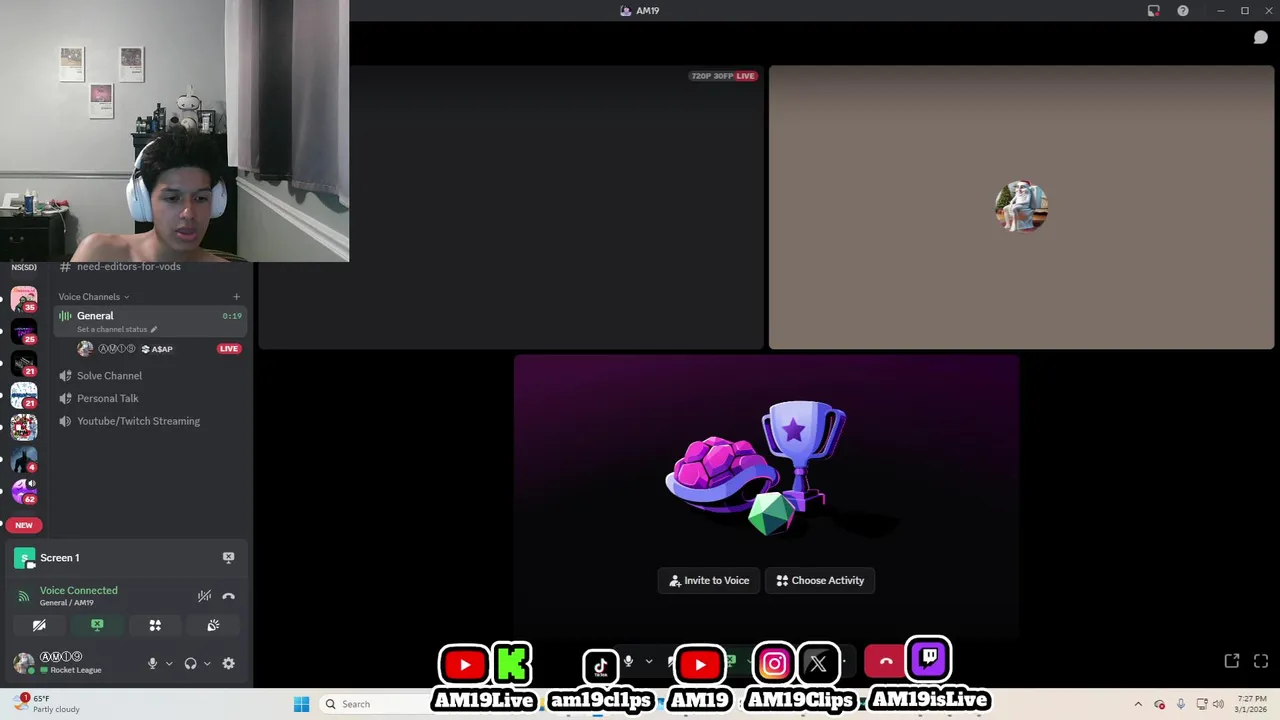This screenshot has width=1280, height=720.
Task: Set a channel status text
Action: coord(112,329)
